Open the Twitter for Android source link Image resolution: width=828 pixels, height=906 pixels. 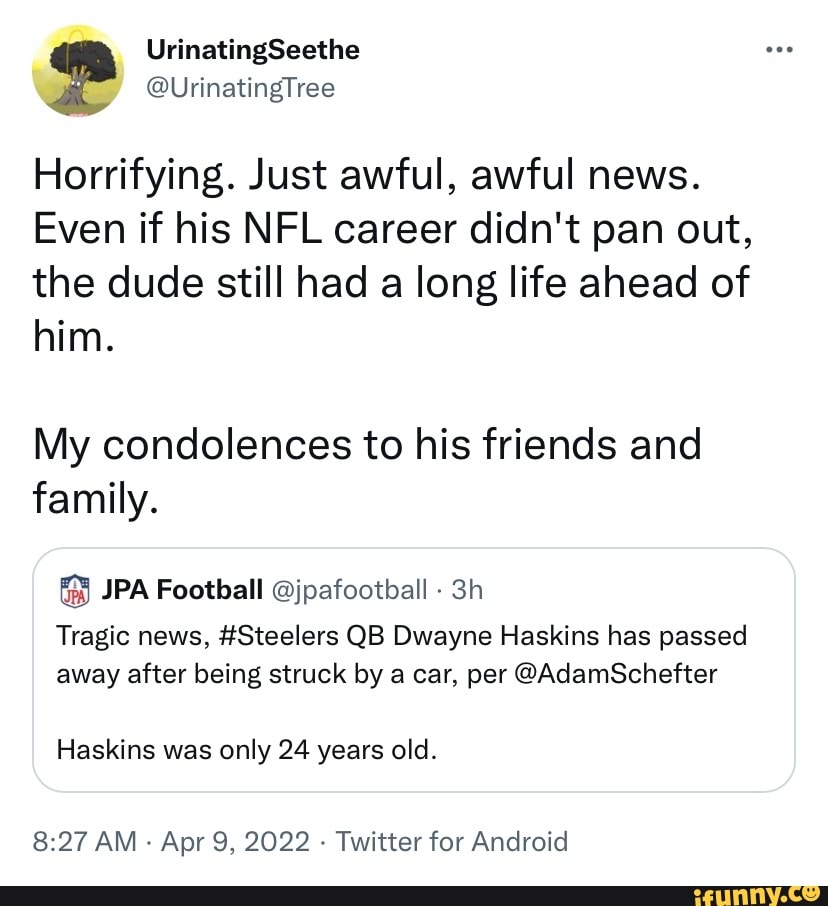pos(452,841)
